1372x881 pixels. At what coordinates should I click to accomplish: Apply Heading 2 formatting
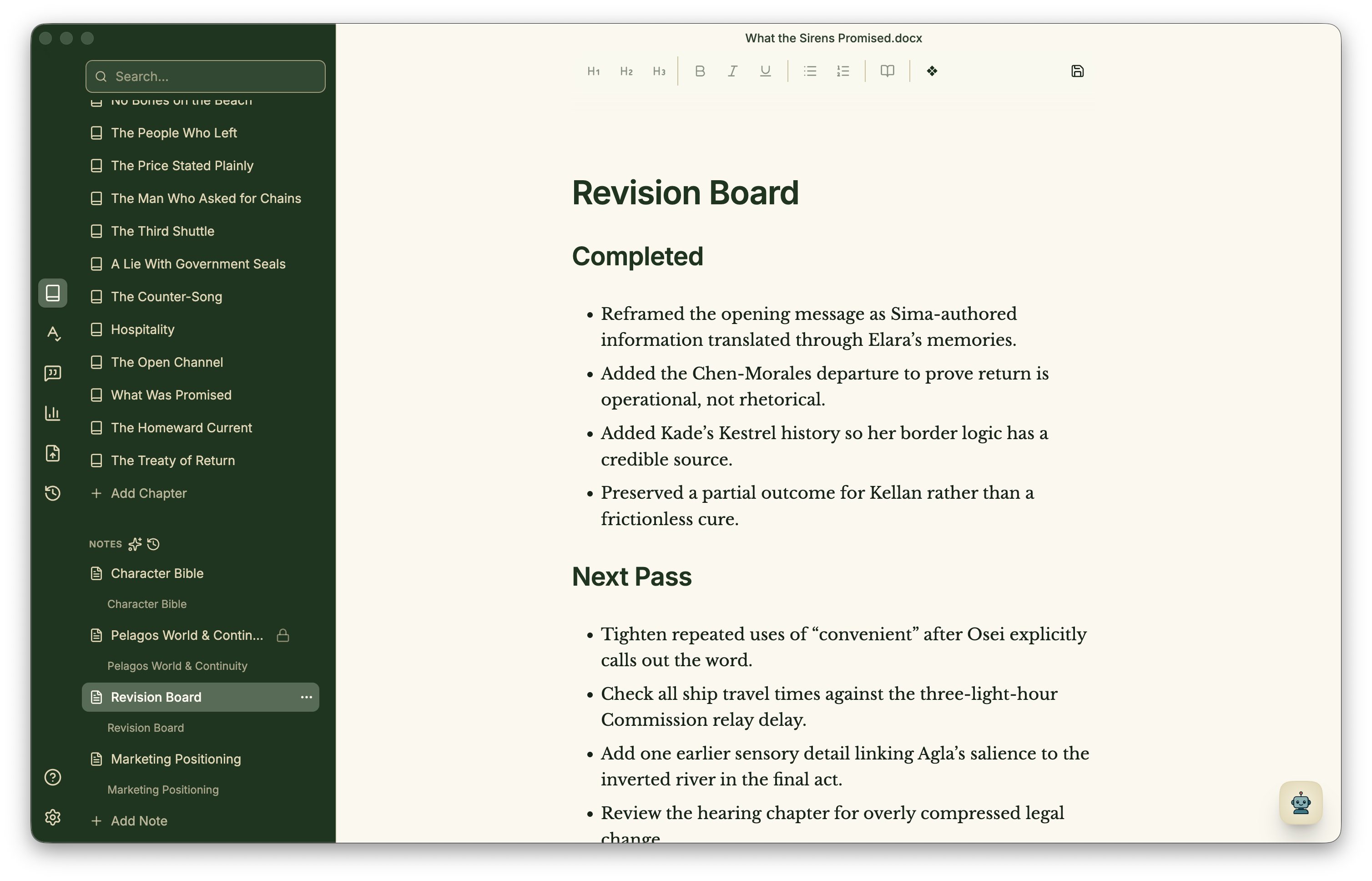point(626,71)
